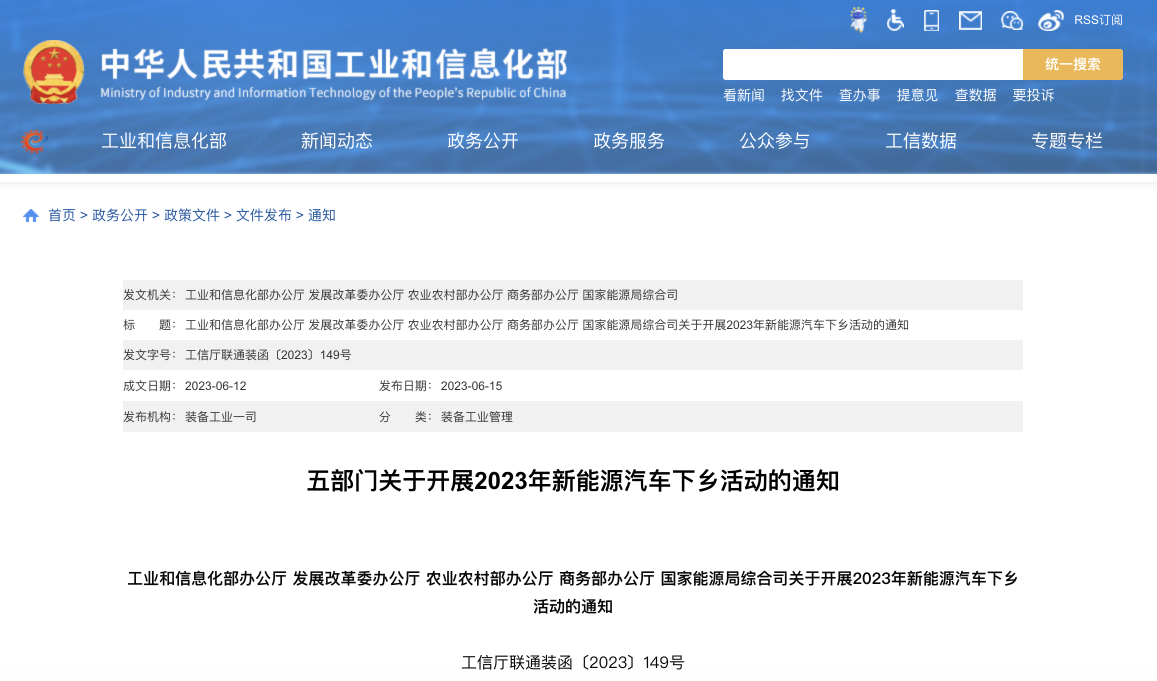Click the Ministry of Industry English subtitle
The width and height of the screenshot is (1157, 681).
coord(333,93)
